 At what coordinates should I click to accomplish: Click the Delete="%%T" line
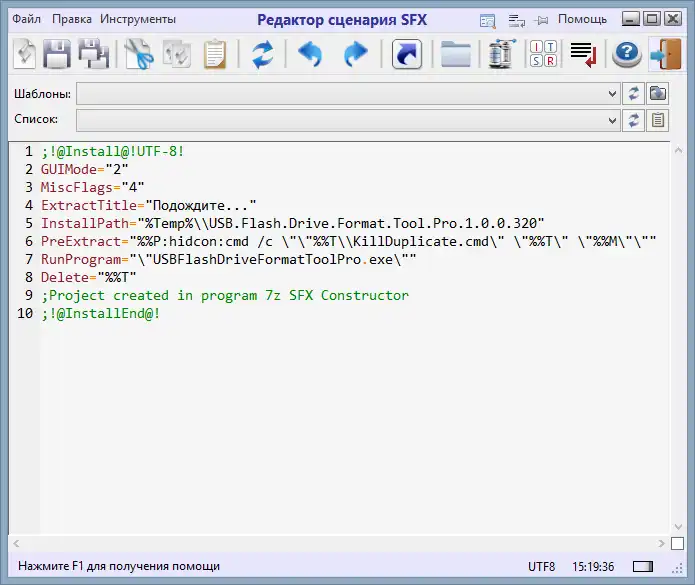pyautogui.click(x=88, y=277)
